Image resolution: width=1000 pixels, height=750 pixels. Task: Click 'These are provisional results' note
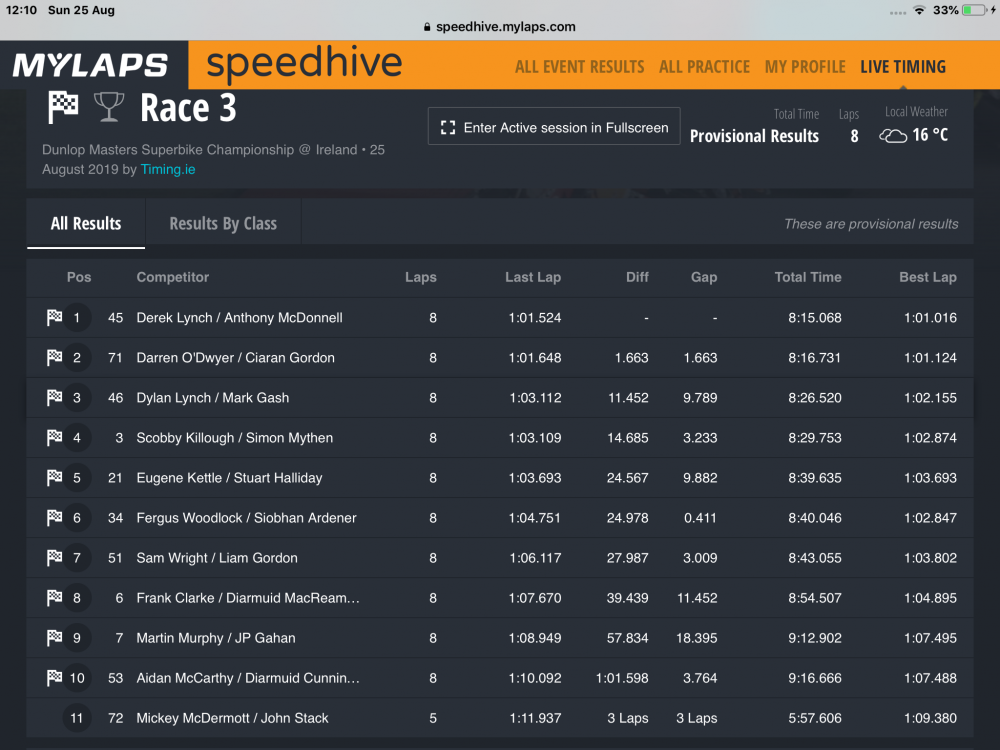click(x=871, y=224)
